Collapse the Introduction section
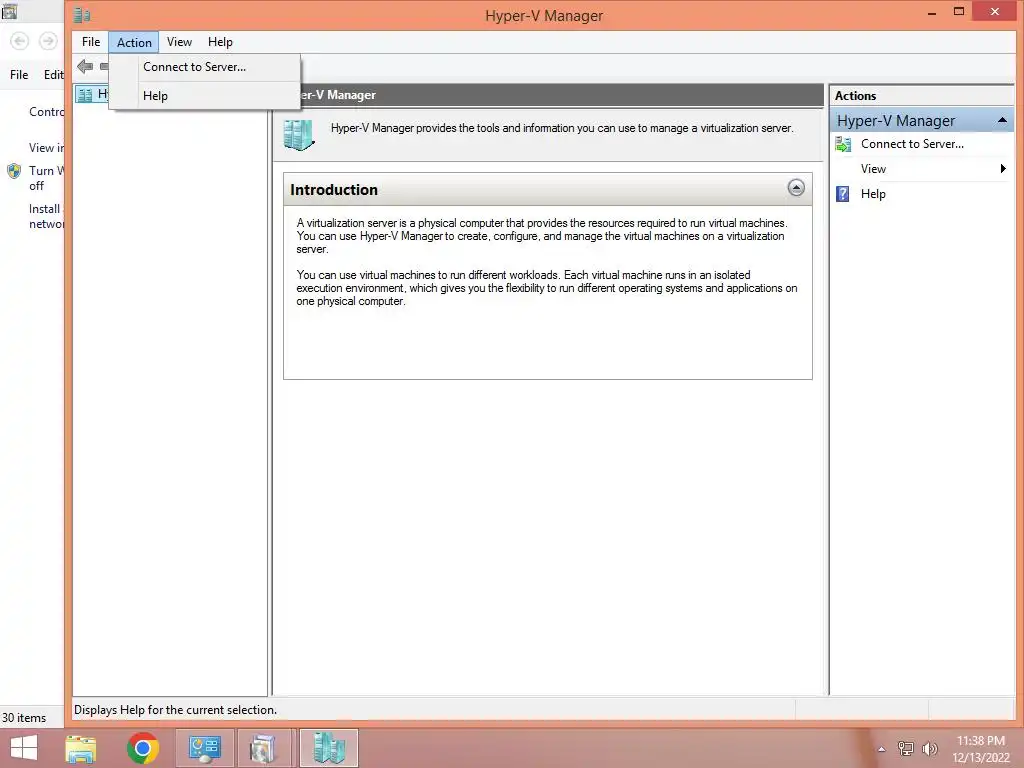 click(x=795, y=188)
